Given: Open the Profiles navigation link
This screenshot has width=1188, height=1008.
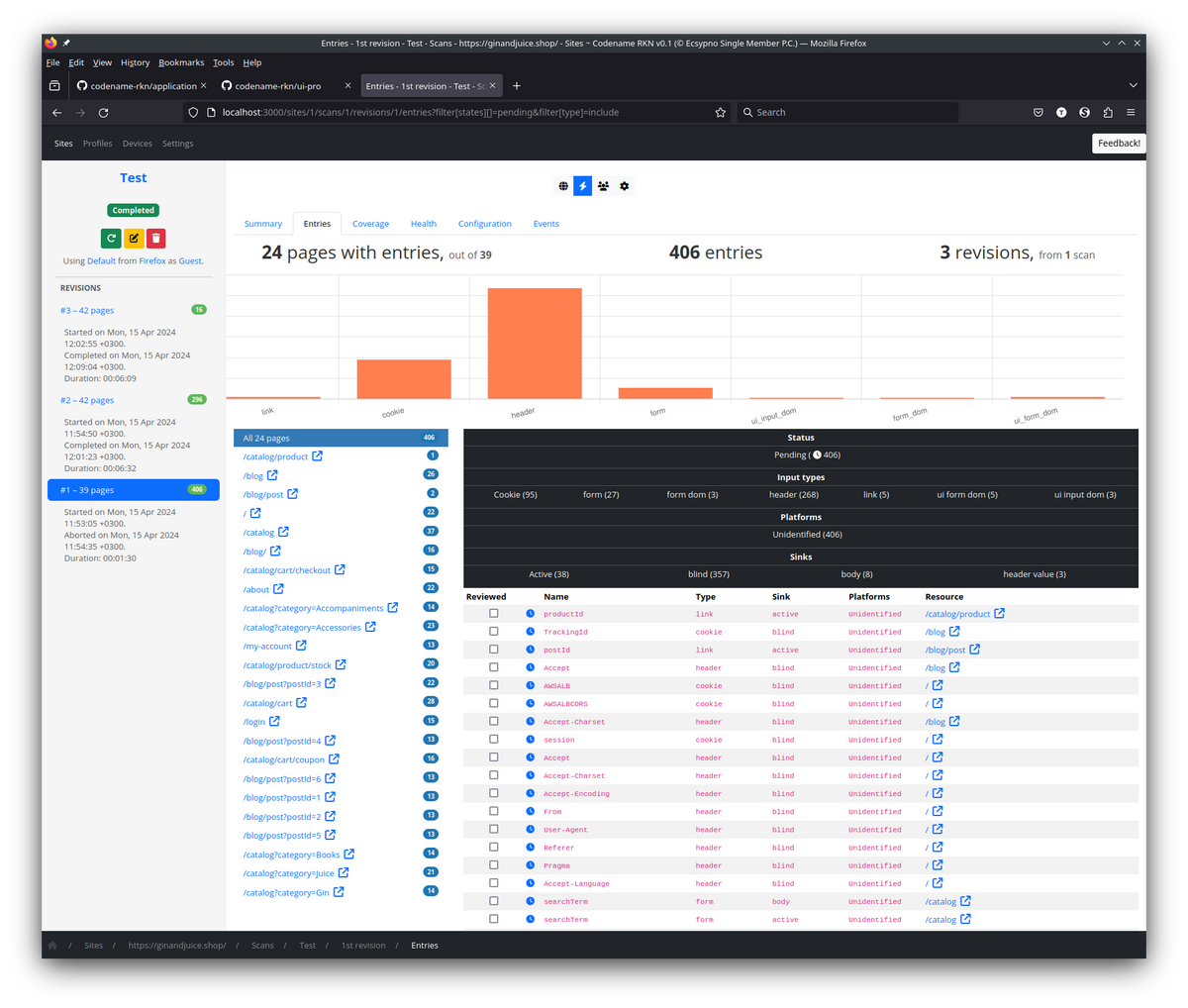Looking at the screenshot, I should click(x=97, y=144).
